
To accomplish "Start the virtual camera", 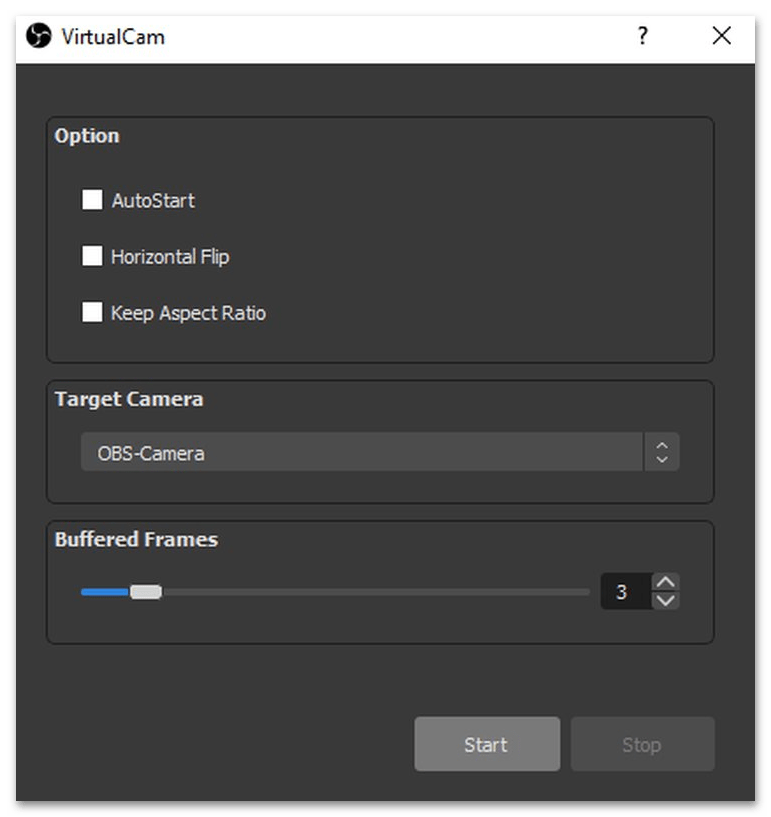I will click(x=487, y=744).
